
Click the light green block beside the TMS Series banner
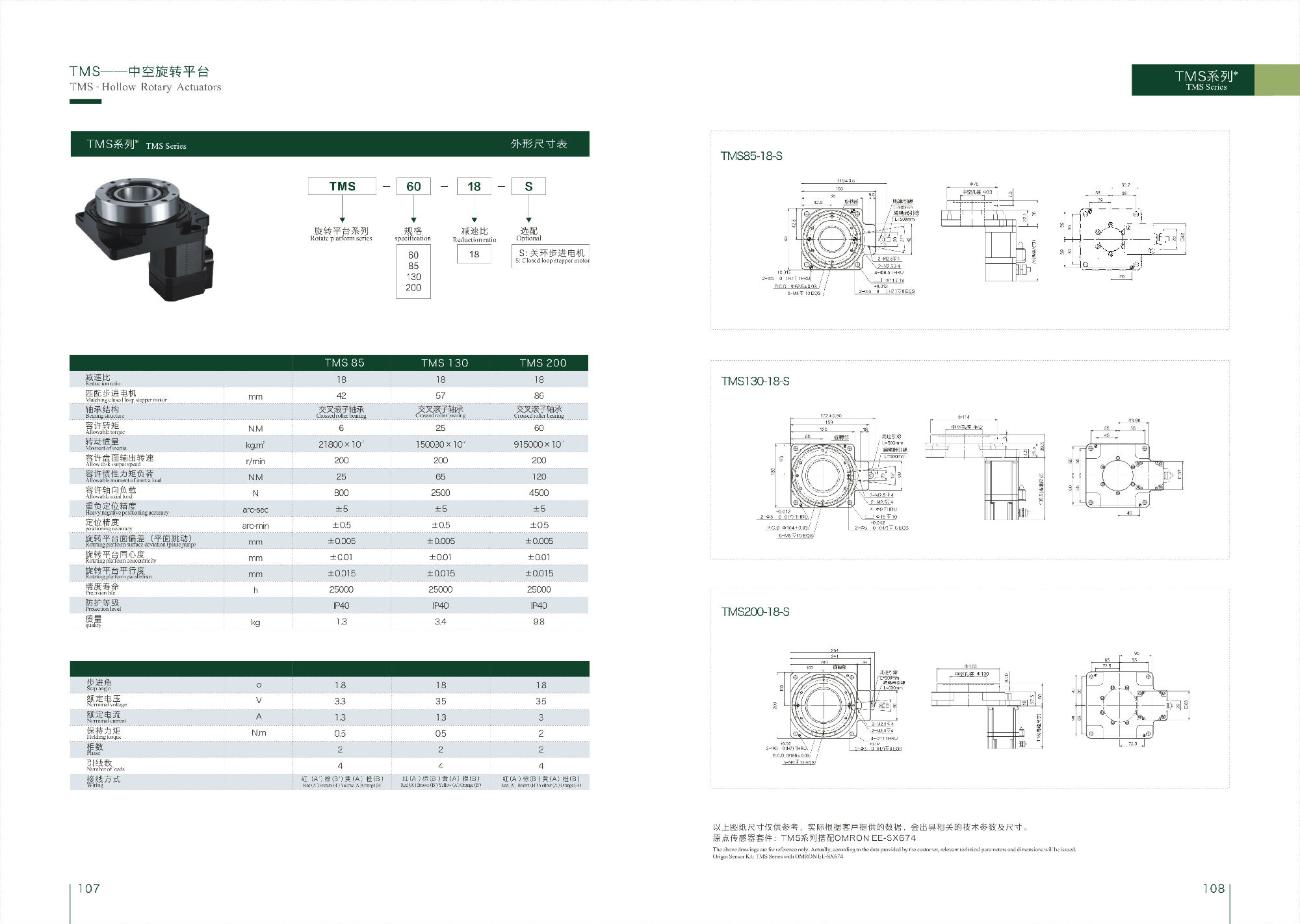coord(1277,80)
